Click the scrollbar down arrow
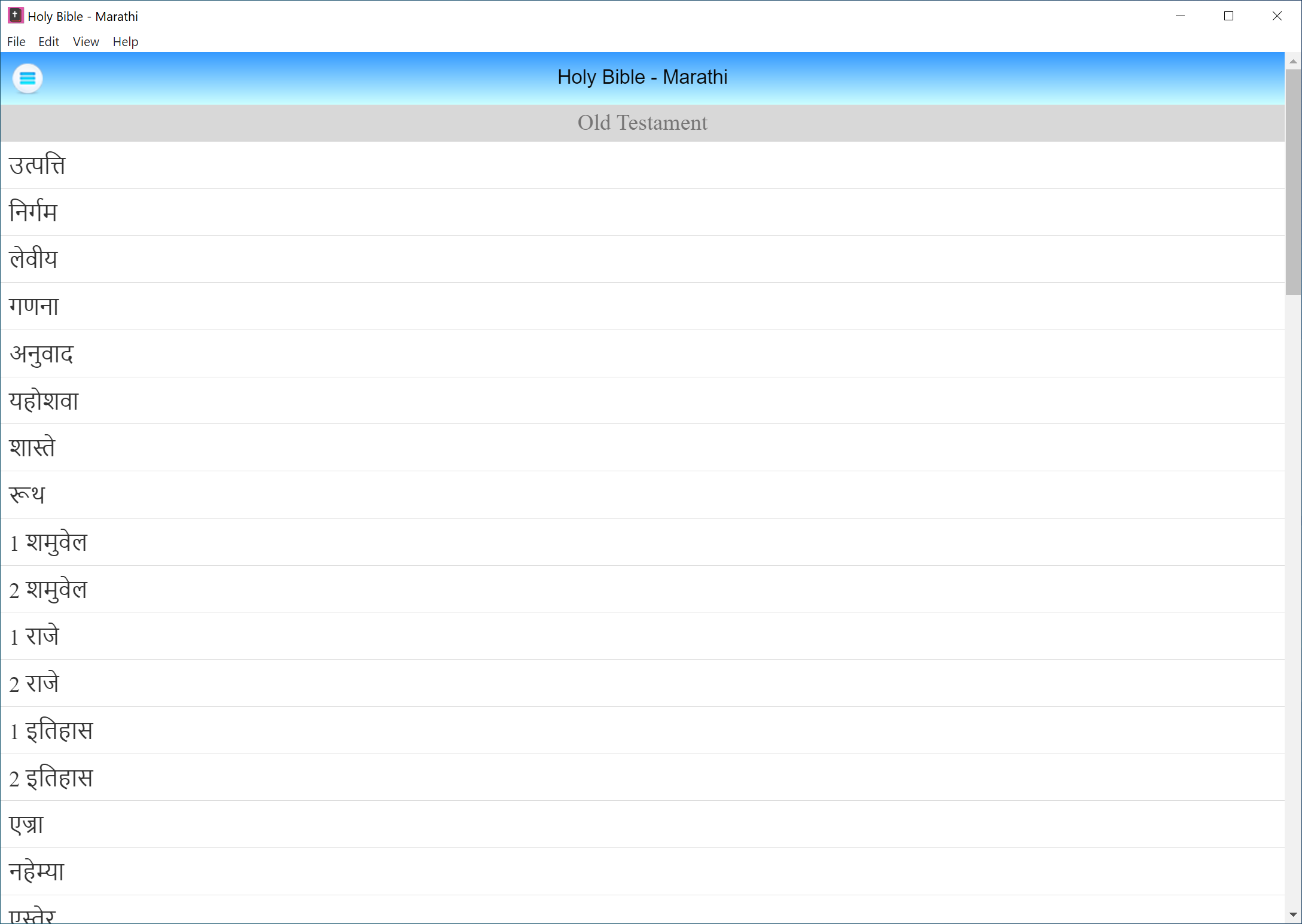 coord(1293,915)
